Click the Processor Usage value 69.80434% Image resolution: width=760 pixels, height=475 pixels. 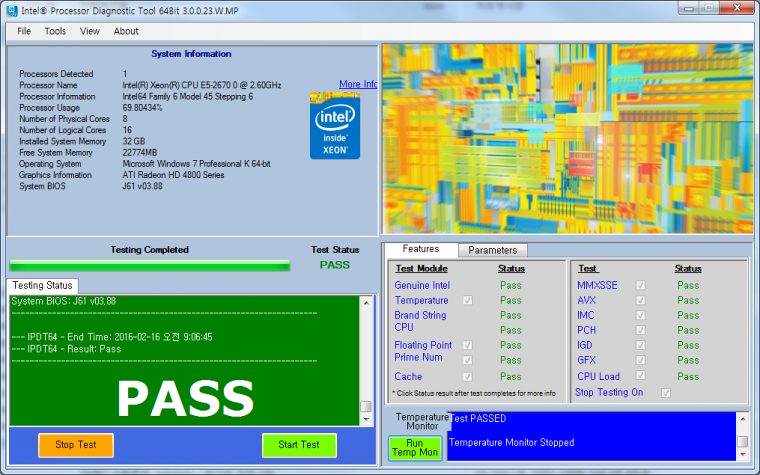pyautogui.click(x=142, y=108)
